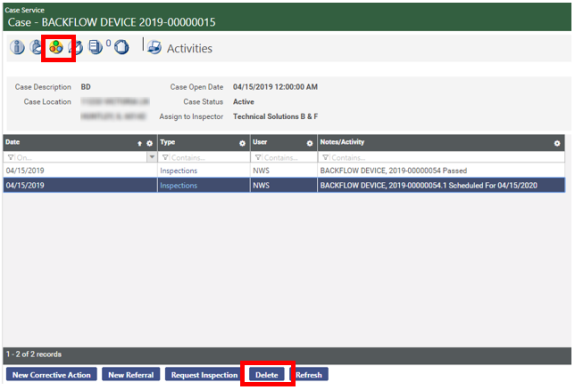This screenshot has height=390, width=575.
Task: Open the Type column settings gear
Action: [242, 143]
